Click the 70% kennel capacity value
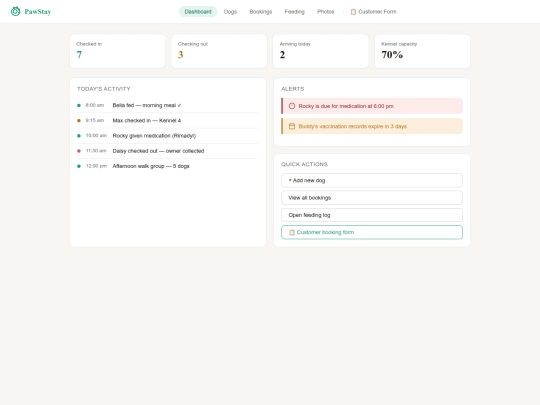This screenshot has height=405, width=540. (x=392, y=55)
